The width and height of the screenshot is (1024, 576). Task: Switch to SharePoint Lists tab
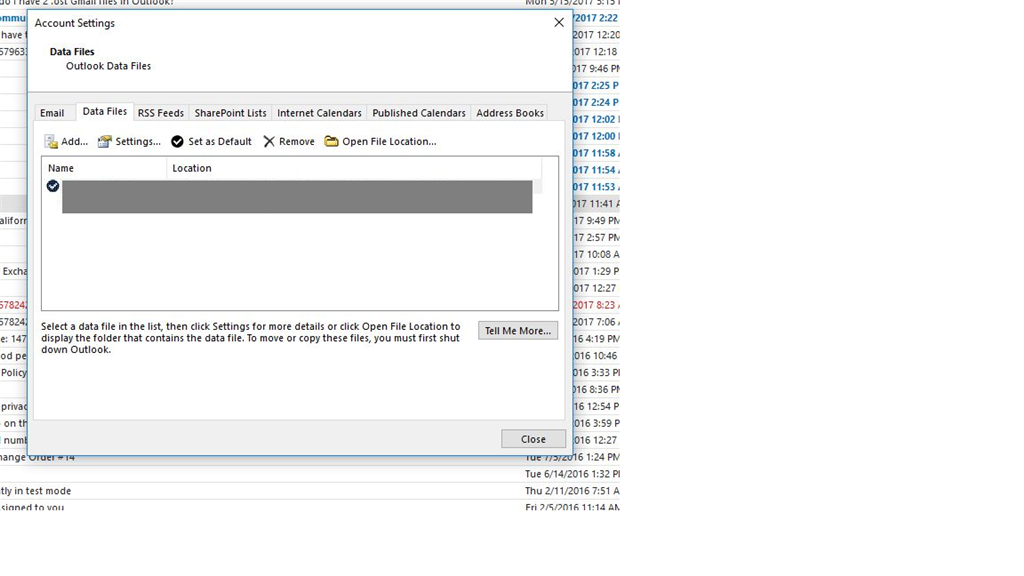click(231, 113)
